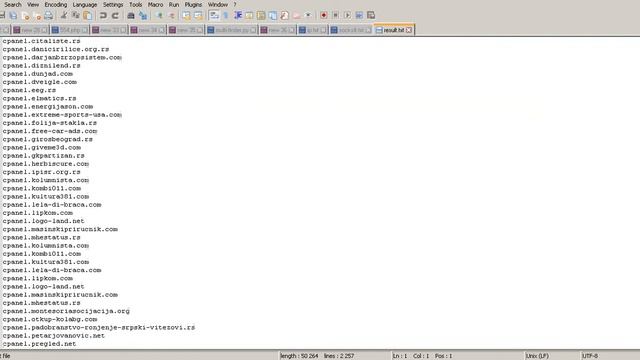Screen dimensions: 640x360
Task: Open the Search menu
Action: pos(13,4)
